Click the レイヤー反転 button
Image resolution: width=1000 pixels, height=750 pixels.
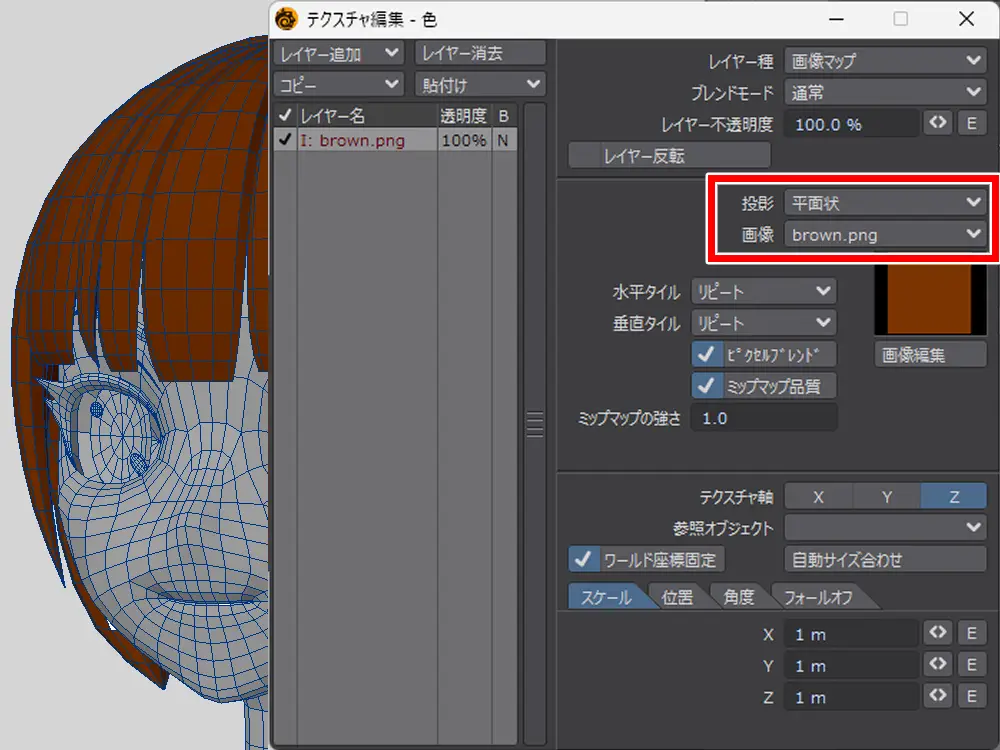(x=669, y=156)
